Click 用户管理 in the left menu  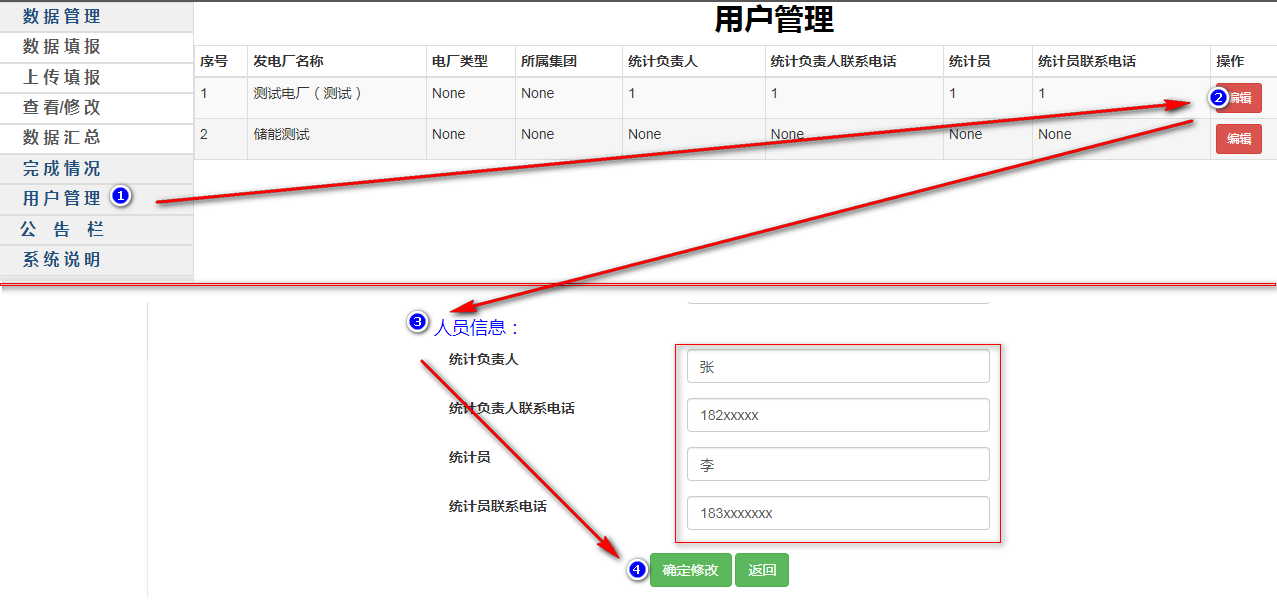pyautogui.click(x=62, y=198)
